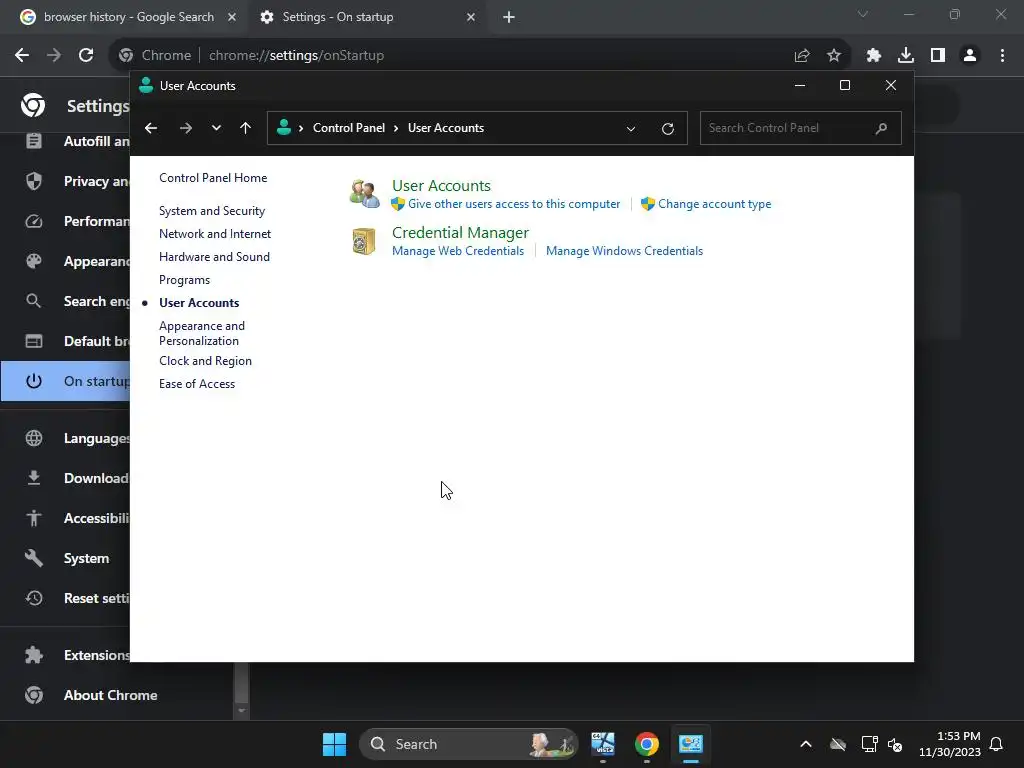Open Search engine section in Chrome settings

(x=65, y=301)
